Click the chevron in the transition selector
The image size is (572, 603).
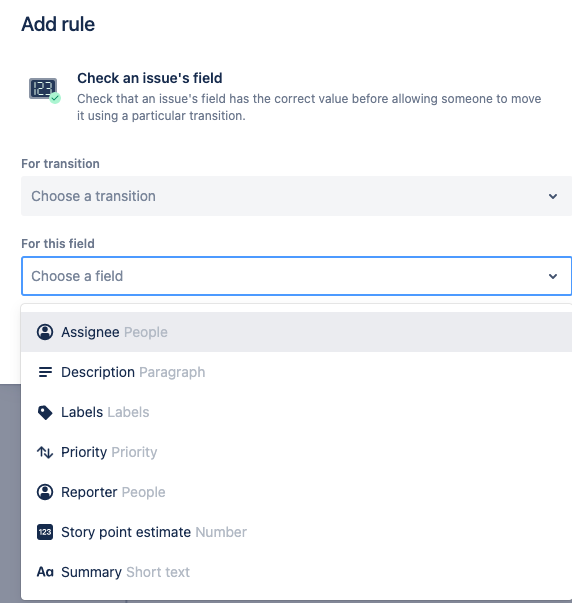click(553, 196)
